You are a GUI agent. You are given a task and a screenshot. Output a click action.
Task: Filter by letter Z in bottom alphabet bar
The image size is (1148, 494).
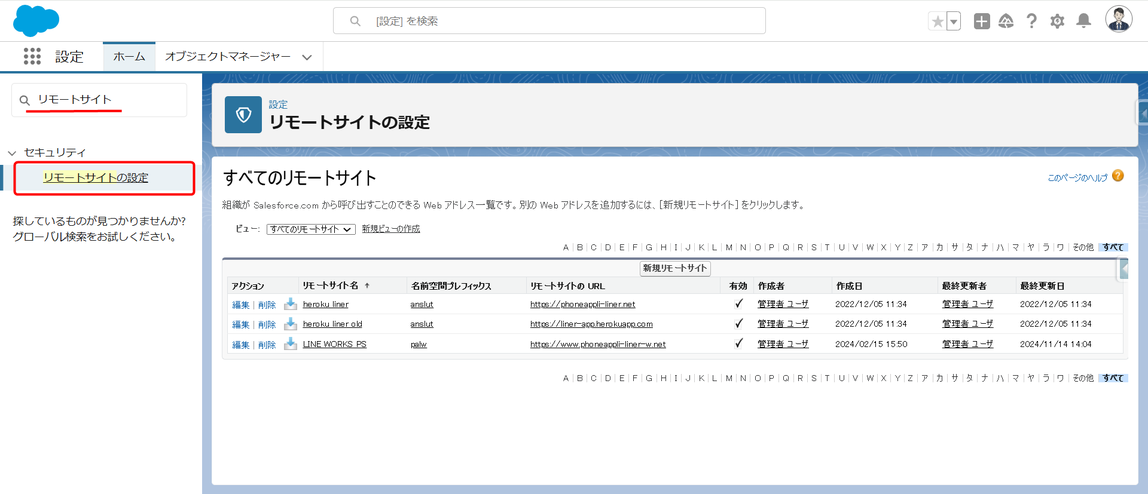910,378
